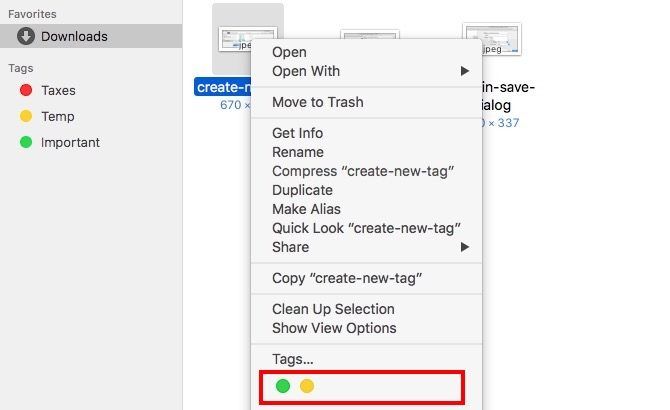Click Show View Options
Viewport: 670px width, 410px height.
(x=334, y=328)
